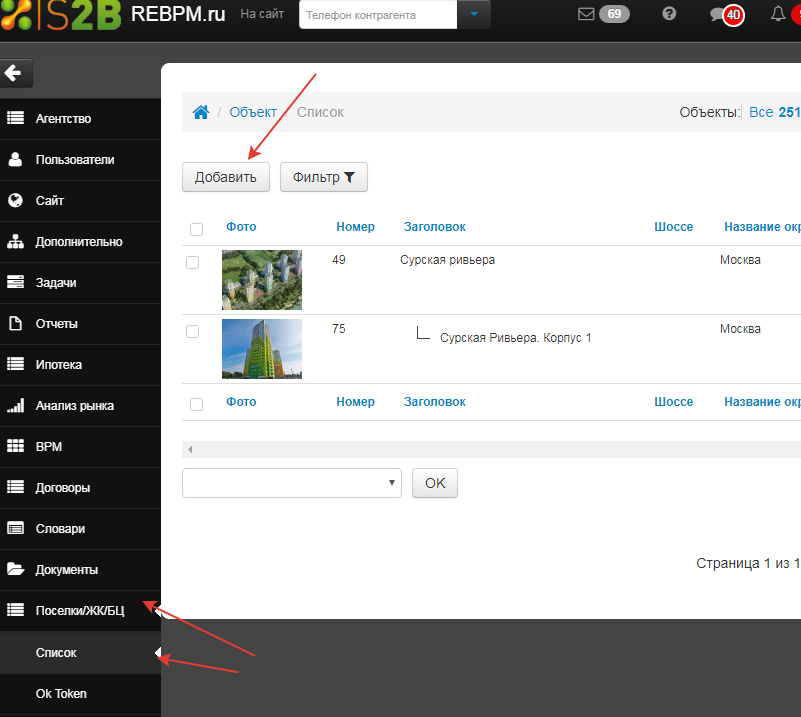Open the Фильтр filter button
801x717 pixels.
click(324, 177)
